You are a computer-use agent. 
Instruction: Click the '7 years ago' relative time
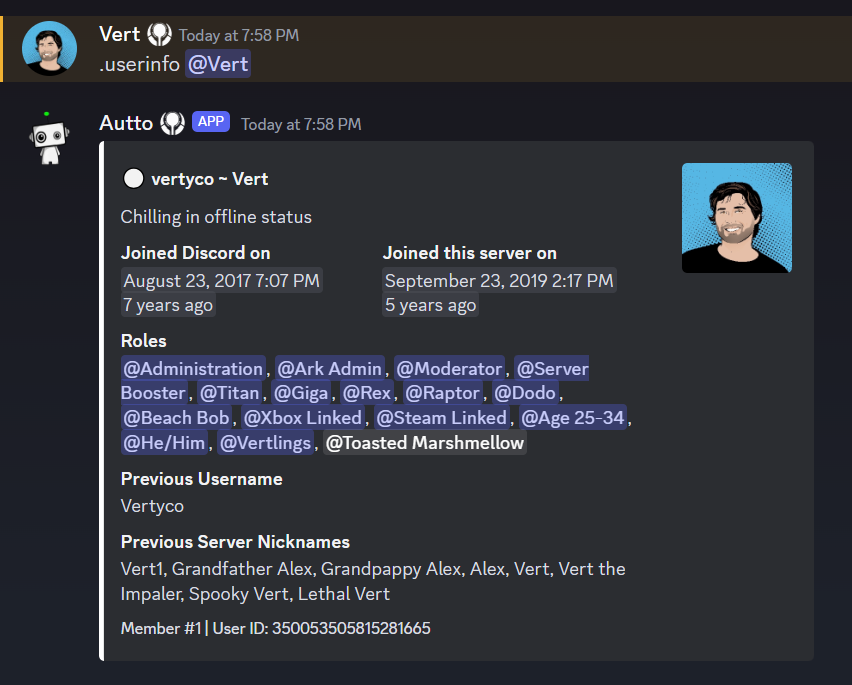168,305
